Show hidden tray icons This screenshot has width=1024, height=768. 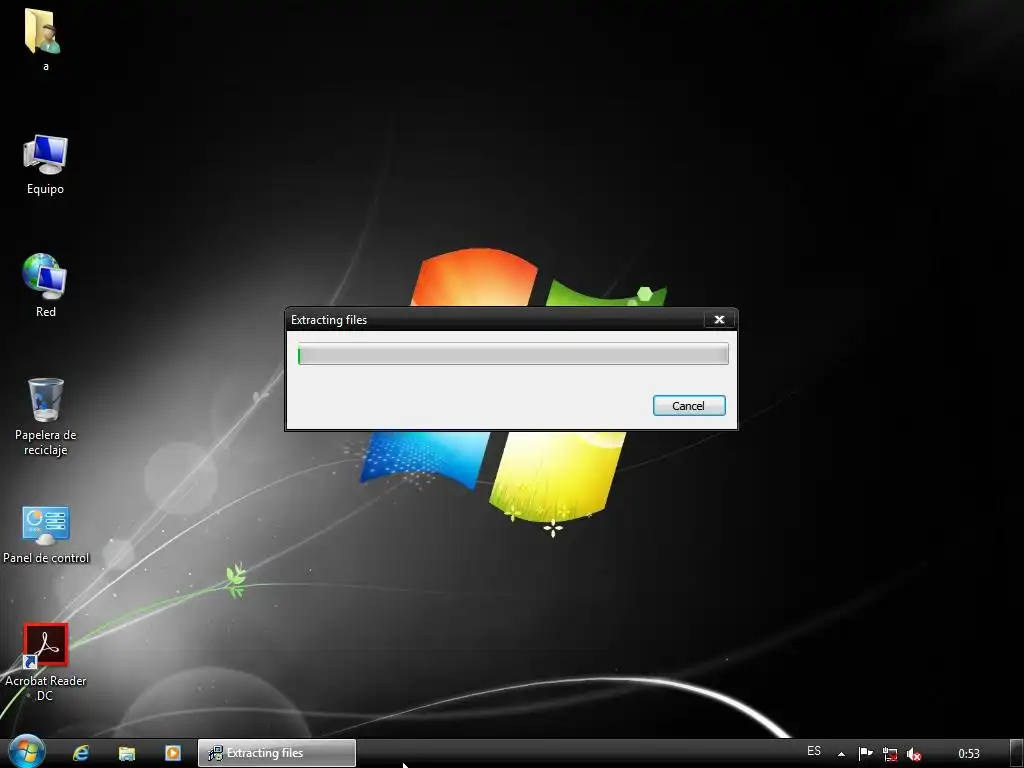click(841, 754)
